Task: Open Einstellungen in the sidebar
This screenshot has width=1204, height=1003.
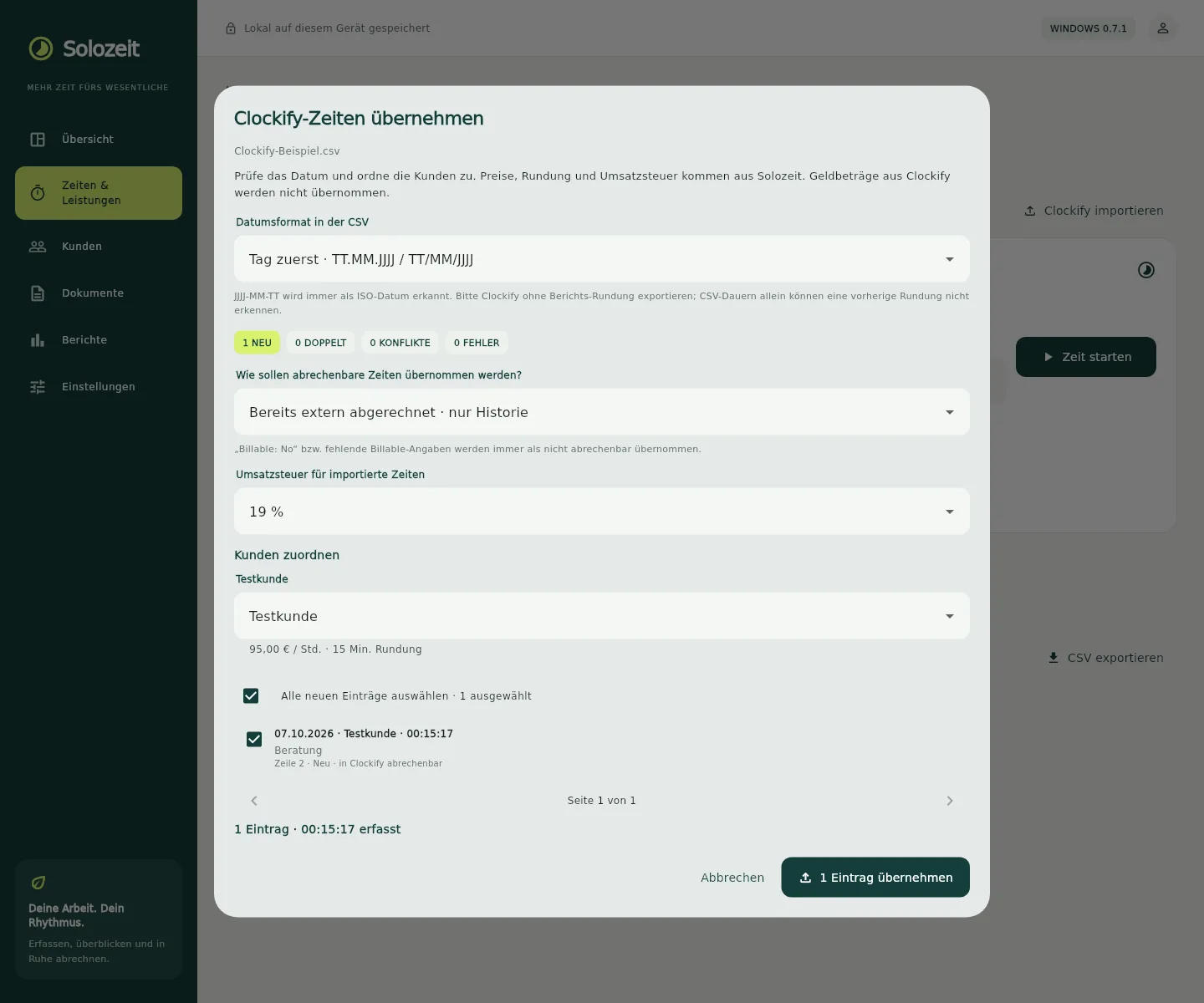Action: pos(99,387)
